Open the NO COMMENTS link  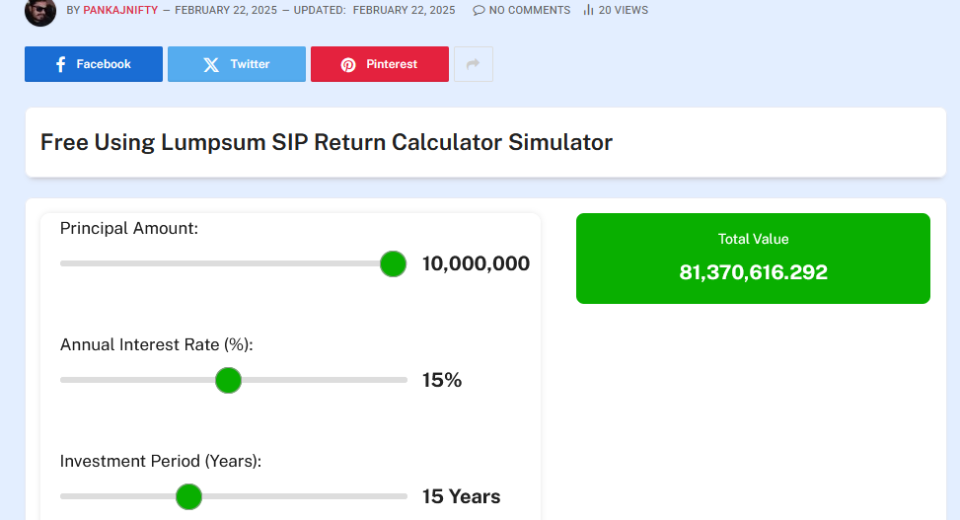(529, 10)
